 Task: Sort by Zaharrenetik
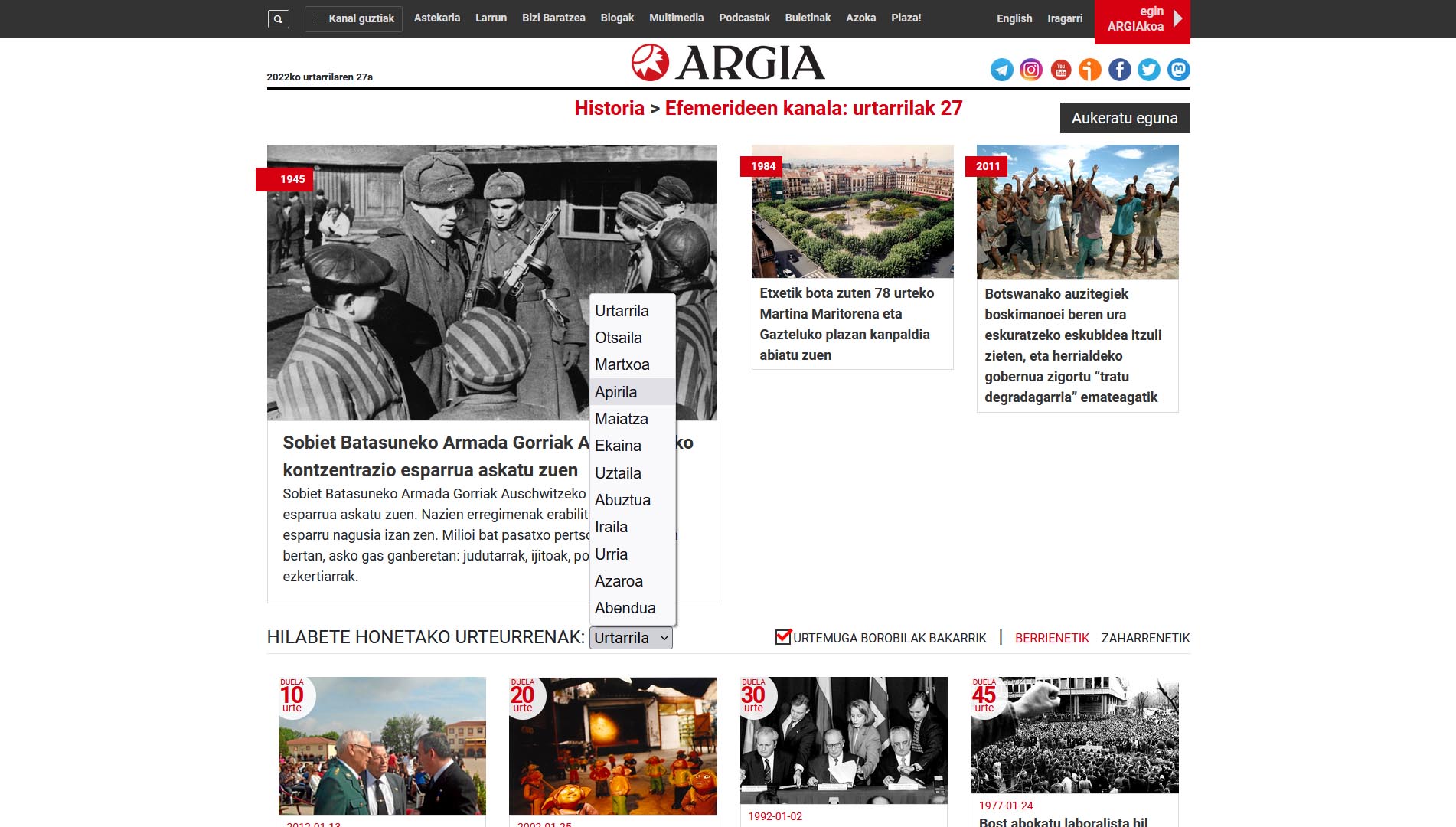[x=1145, y=638]
